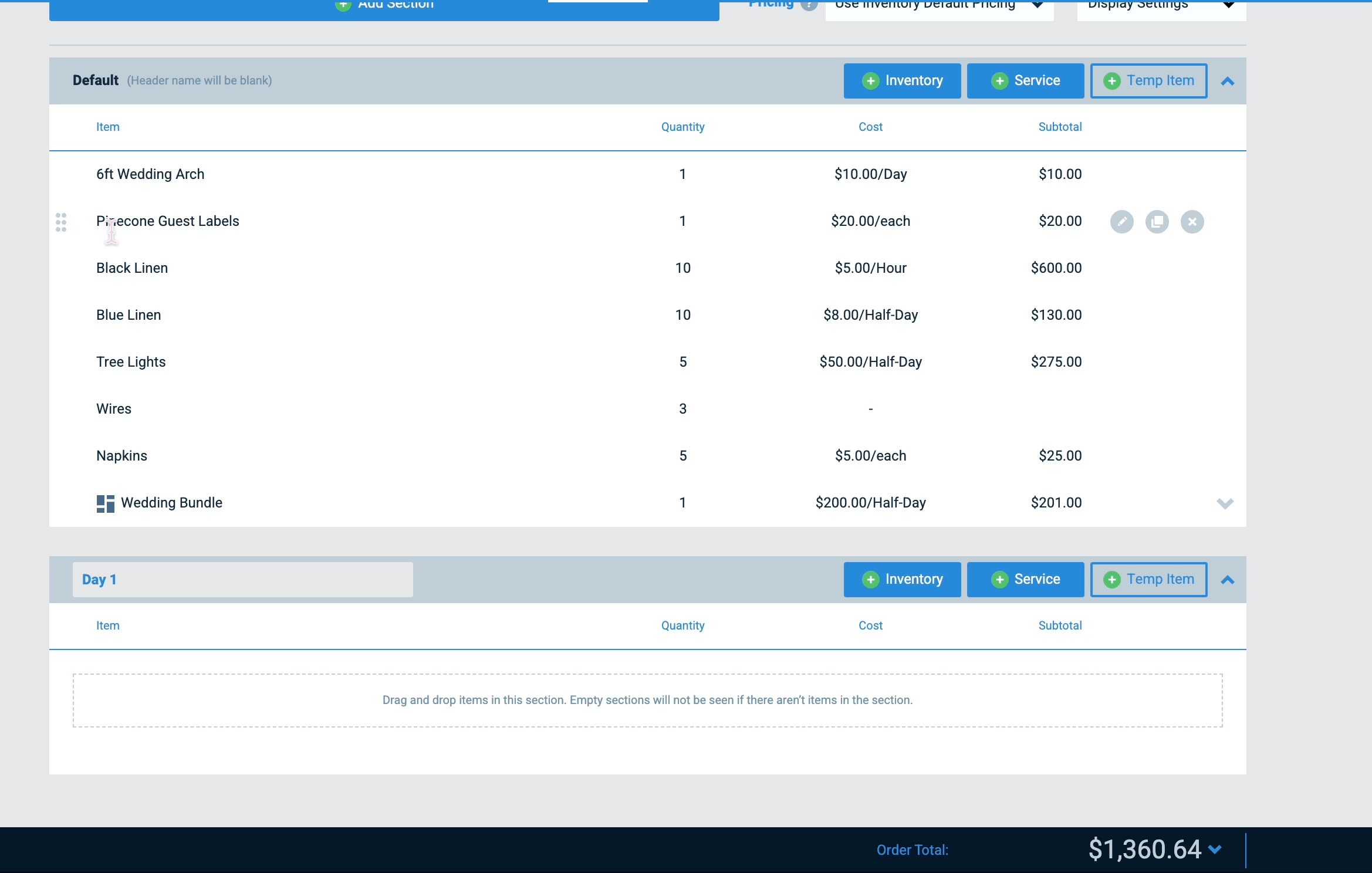Click the $600.00 subtotal for Black Linen
This screenshot has height=873, width=1372.
click(1056, 268)
